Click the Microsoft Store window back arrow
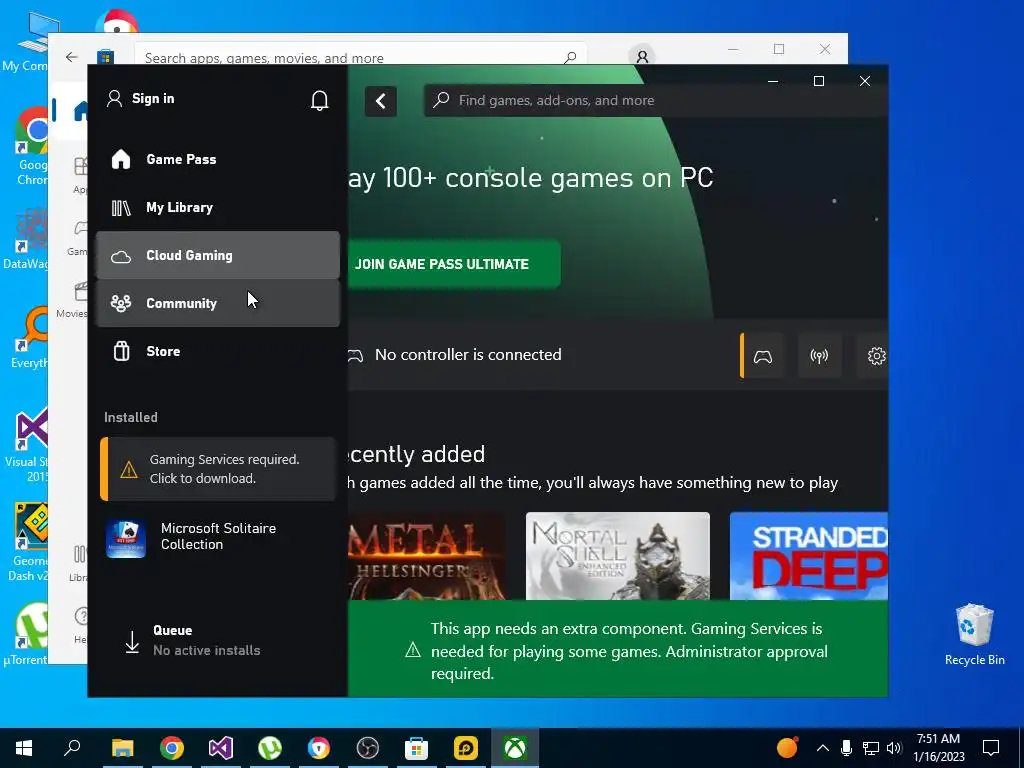Viewport: 1024px width, 768px height. (72, 57)
